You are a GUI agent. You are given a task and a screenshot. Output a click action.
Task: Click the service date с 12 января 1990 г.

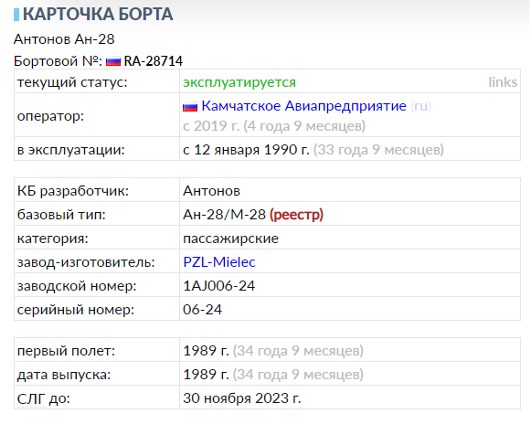[x=246, y=149]
